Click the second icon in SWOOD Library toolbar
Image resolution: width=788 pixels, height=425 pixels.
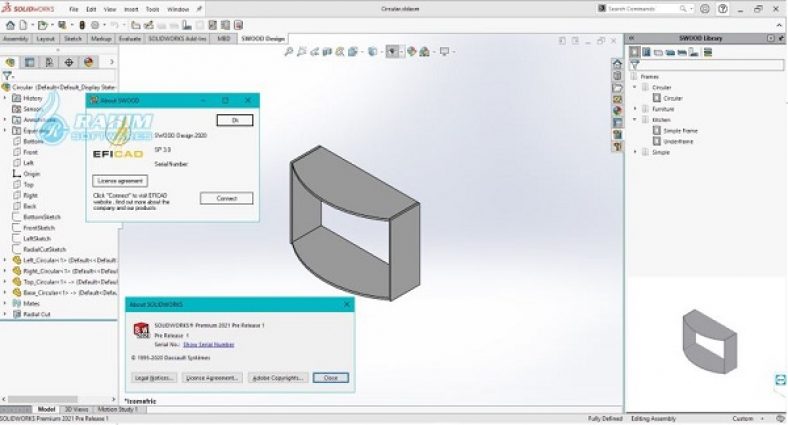pos(646,52)
